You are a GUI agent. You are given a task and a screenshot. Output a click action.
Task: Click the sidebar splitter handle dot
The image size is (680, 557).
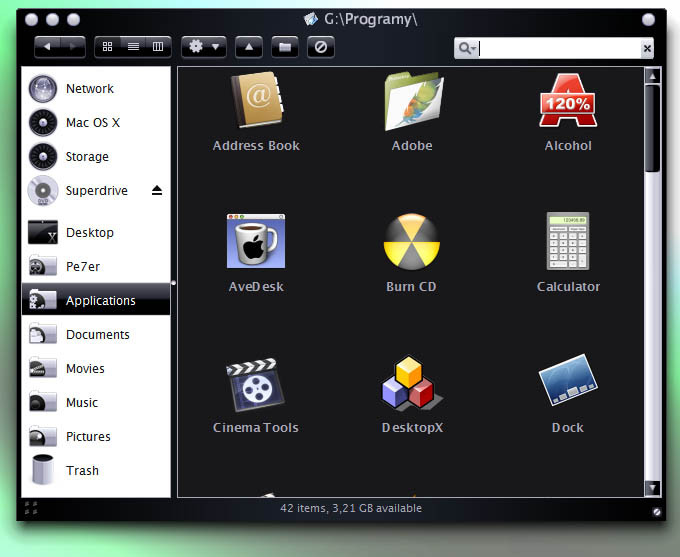pos(173,283)
